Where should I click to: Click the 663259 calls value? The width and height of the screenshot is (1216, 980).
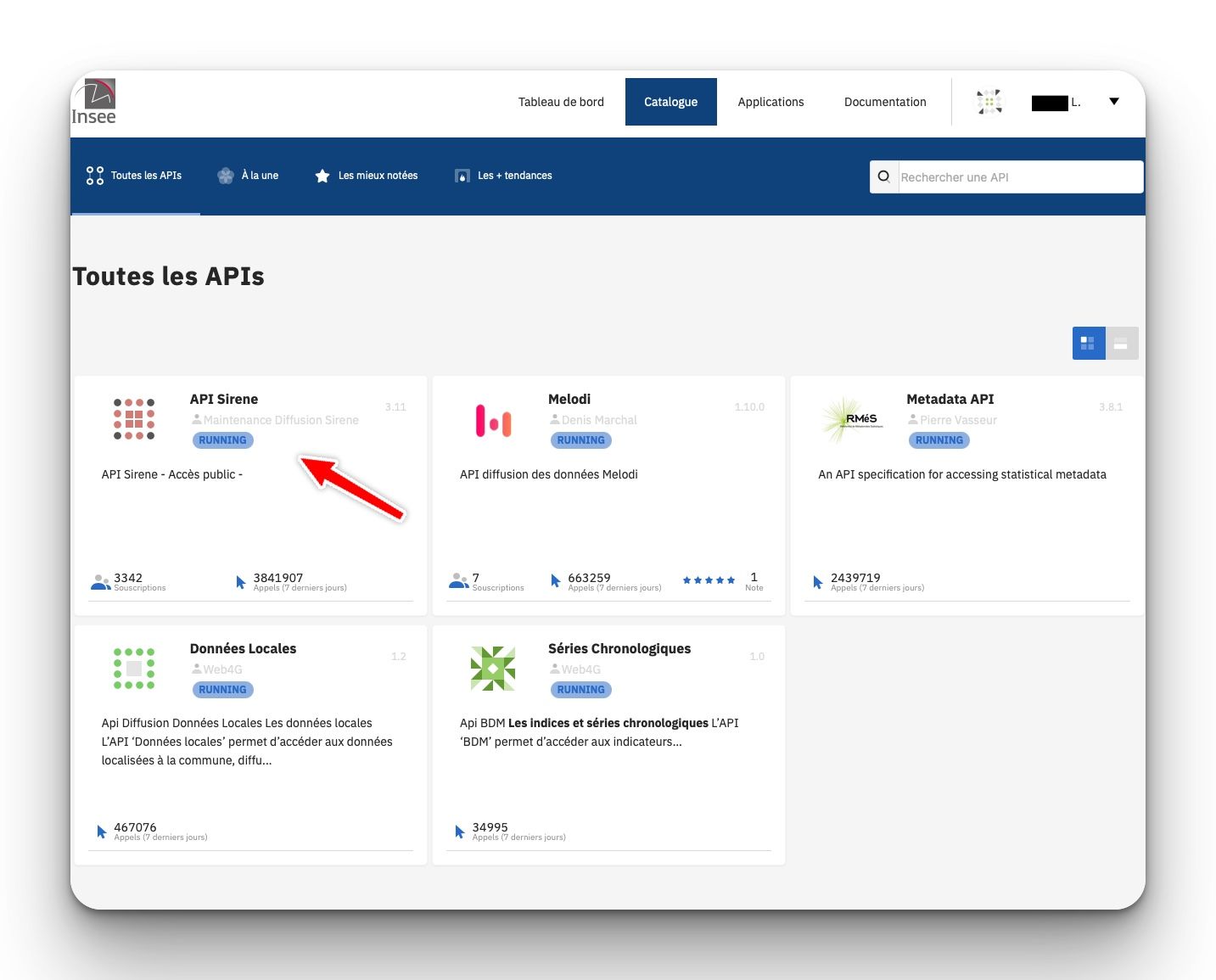(589, 578)
